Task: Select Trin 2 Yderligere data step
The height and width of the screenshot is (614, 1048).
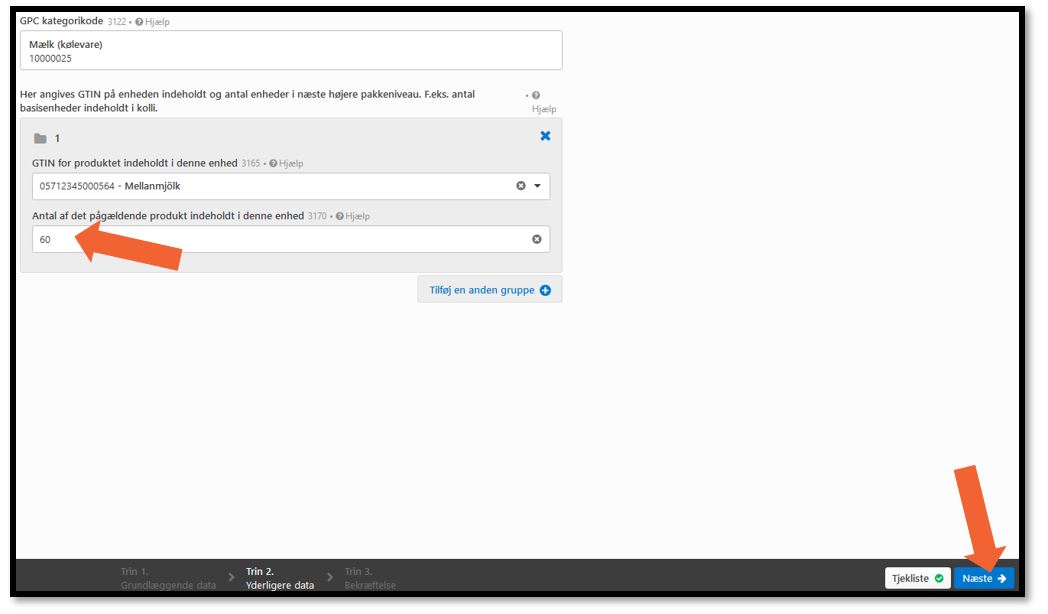Action: [x=279, y=578]
